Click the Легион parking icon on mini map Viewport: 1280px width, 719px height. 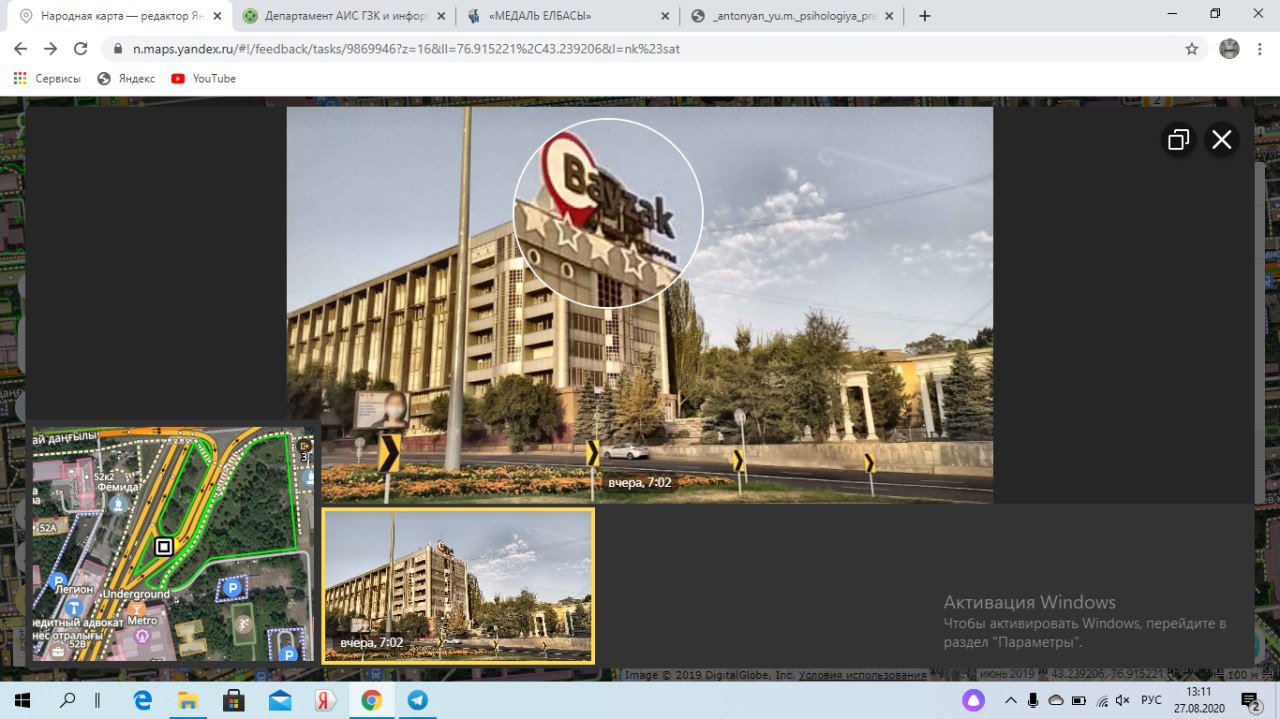(58, 580)
